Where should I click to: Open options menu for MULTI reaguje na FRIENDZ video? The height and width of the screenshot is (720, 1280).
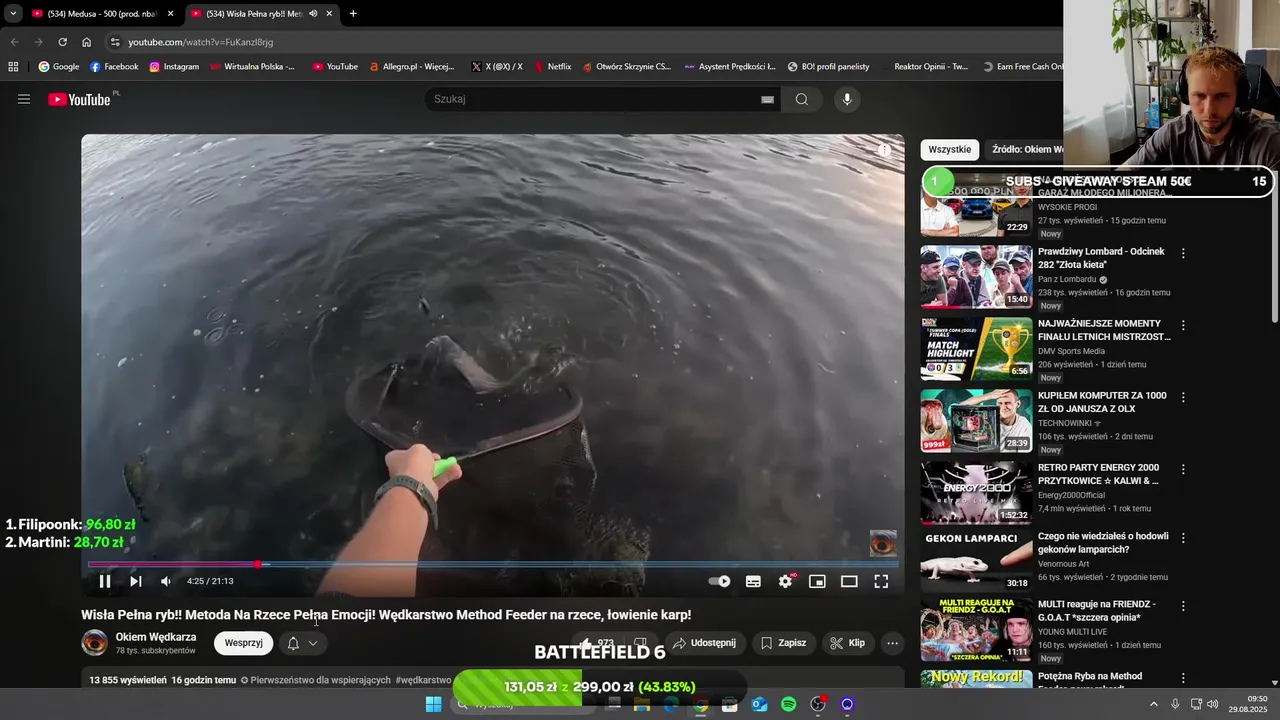click(1183, 606)
